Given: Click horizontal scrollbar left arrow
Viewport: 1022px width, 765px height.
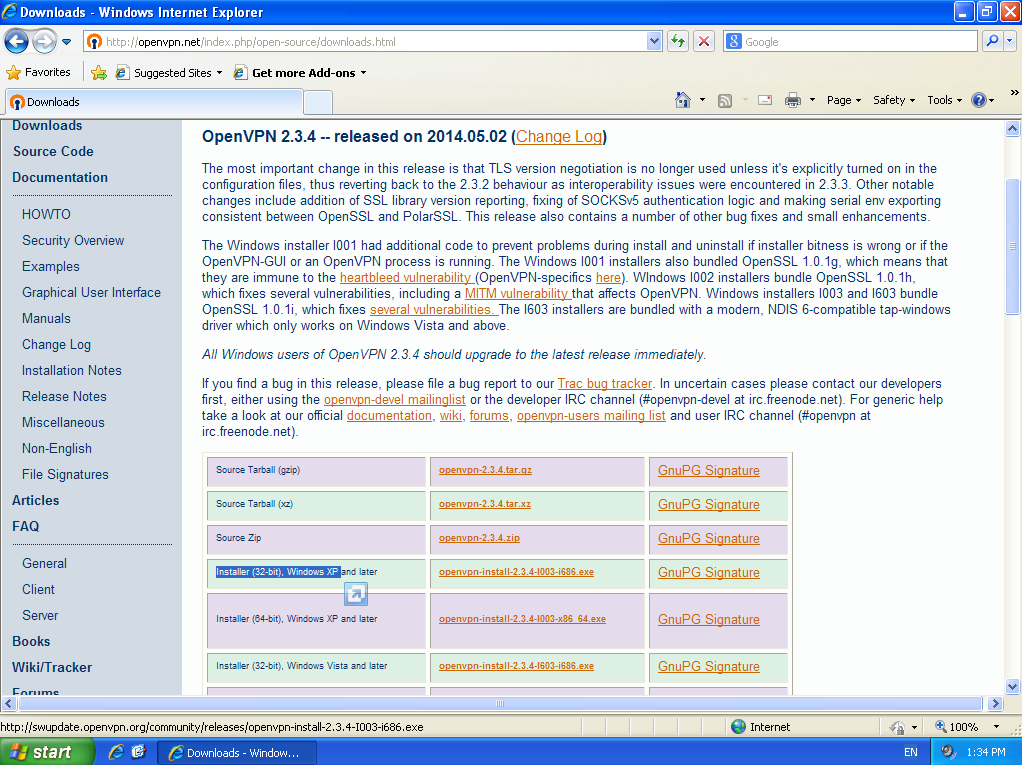Looking at the screenshot, I should pos(9,703).
